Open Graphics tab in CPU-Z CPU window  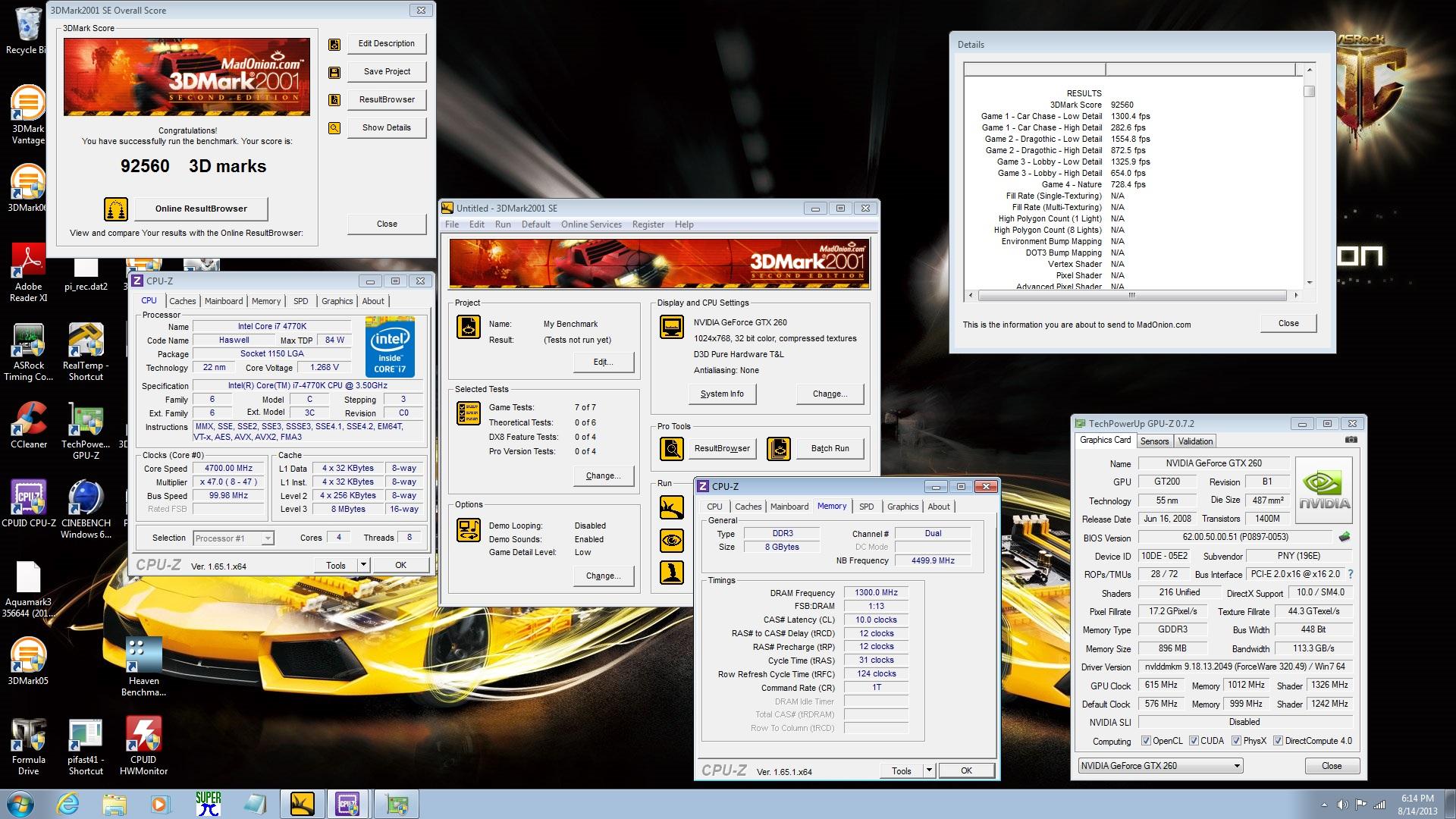click(337, 301)
